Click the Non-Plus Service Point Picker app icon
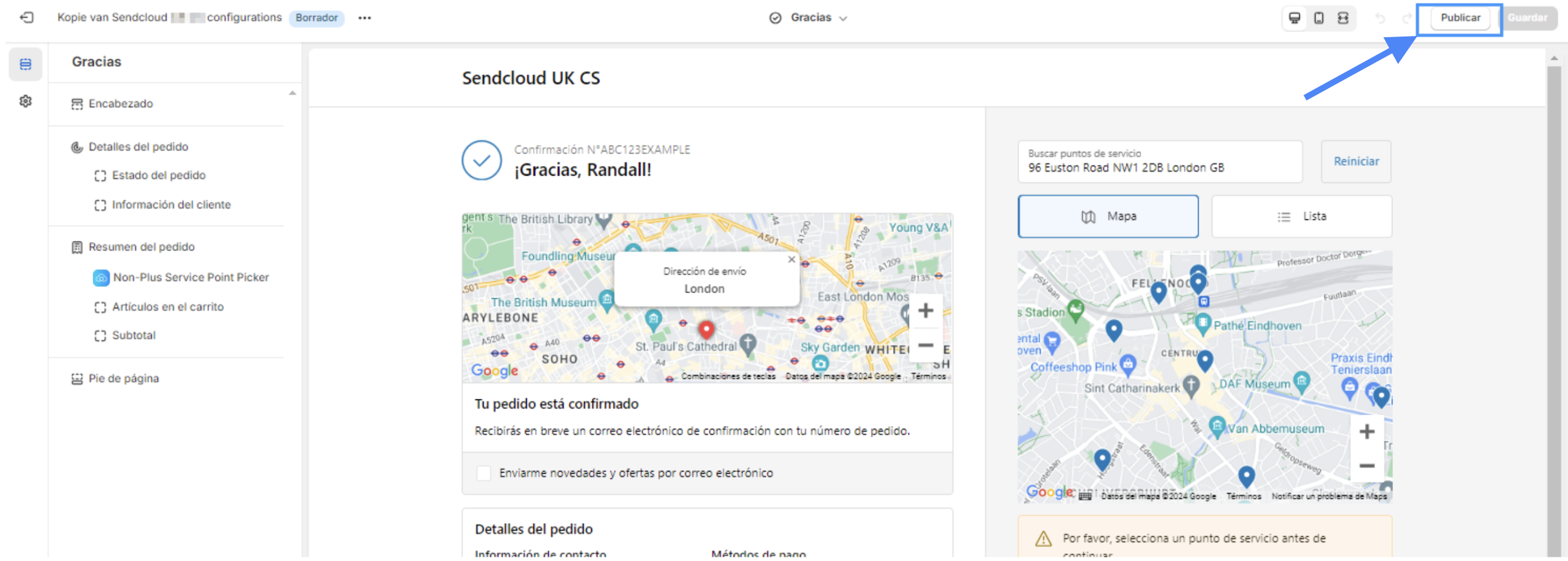Viewport: 1568px width, 561px height. (101, 277)
